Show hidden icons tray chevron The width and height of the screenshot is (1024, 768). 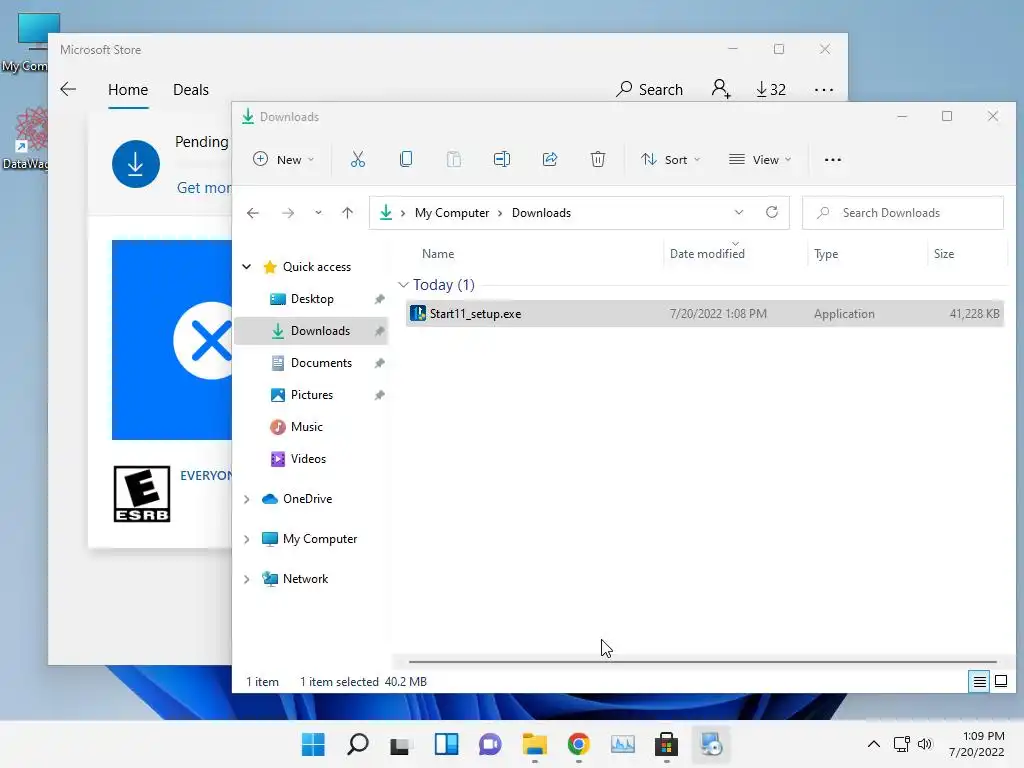874,744
